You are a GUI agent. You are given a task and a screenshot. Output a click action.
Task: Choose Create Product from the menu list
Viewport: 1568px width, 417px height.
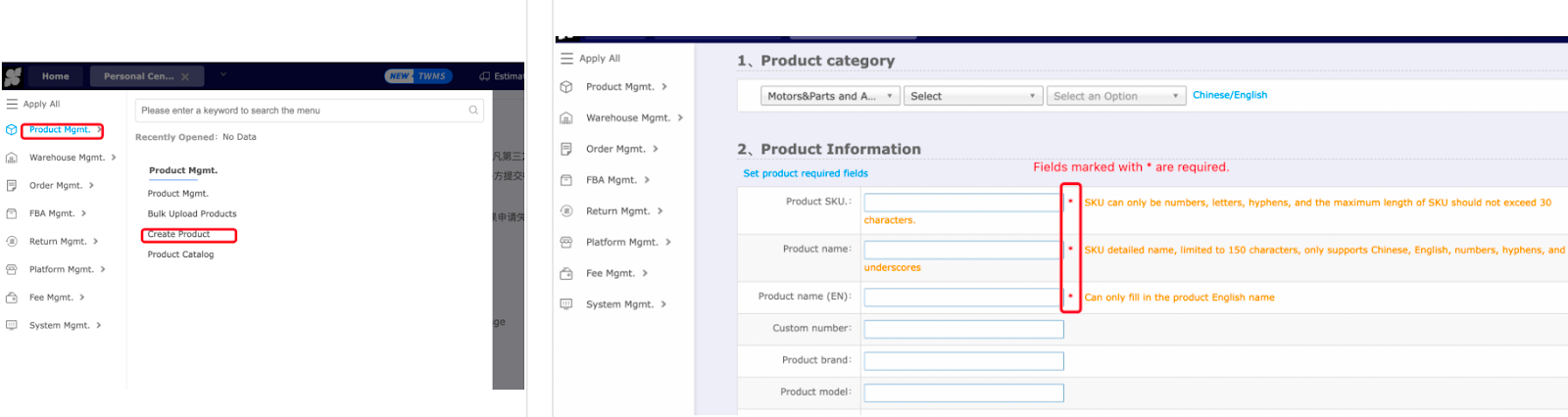coord(179,235)
